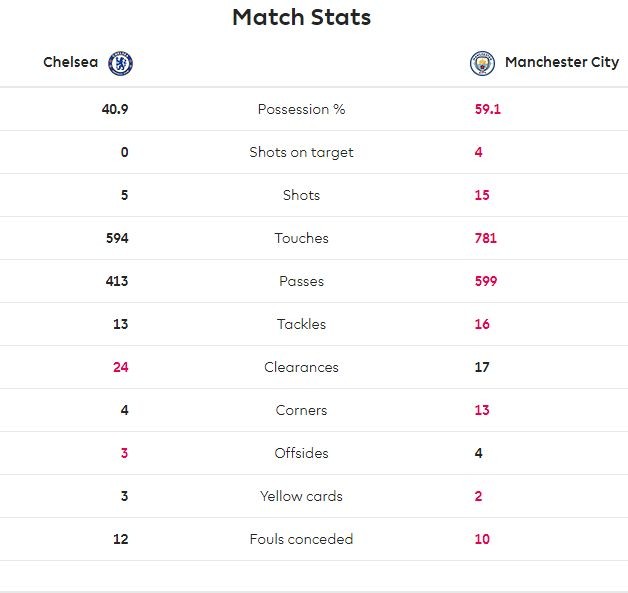
Task: Select the Passes stat label
Action: point(301,281)
